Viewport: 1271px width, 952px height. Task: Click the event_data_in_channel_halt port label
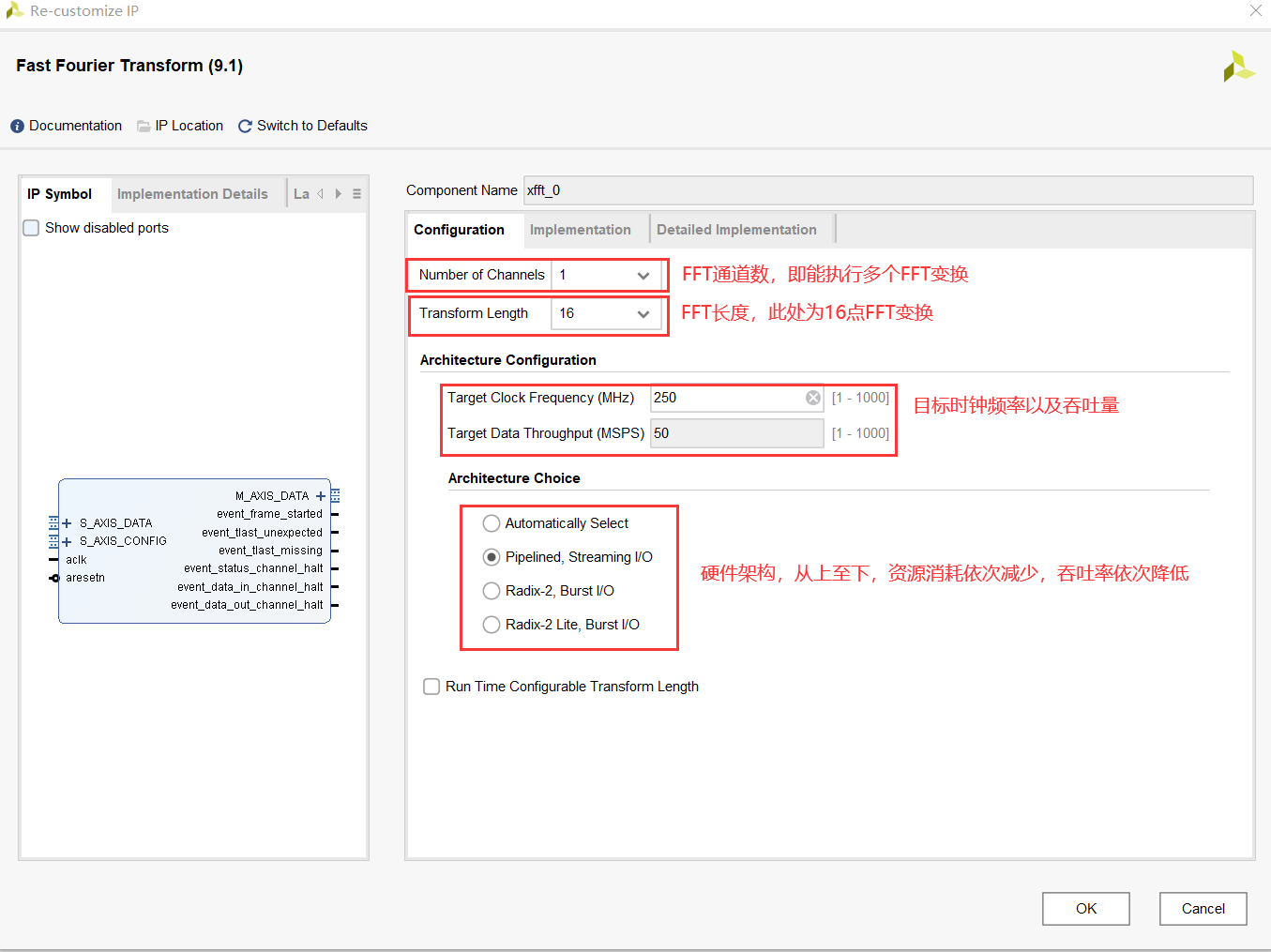point(250,587)
